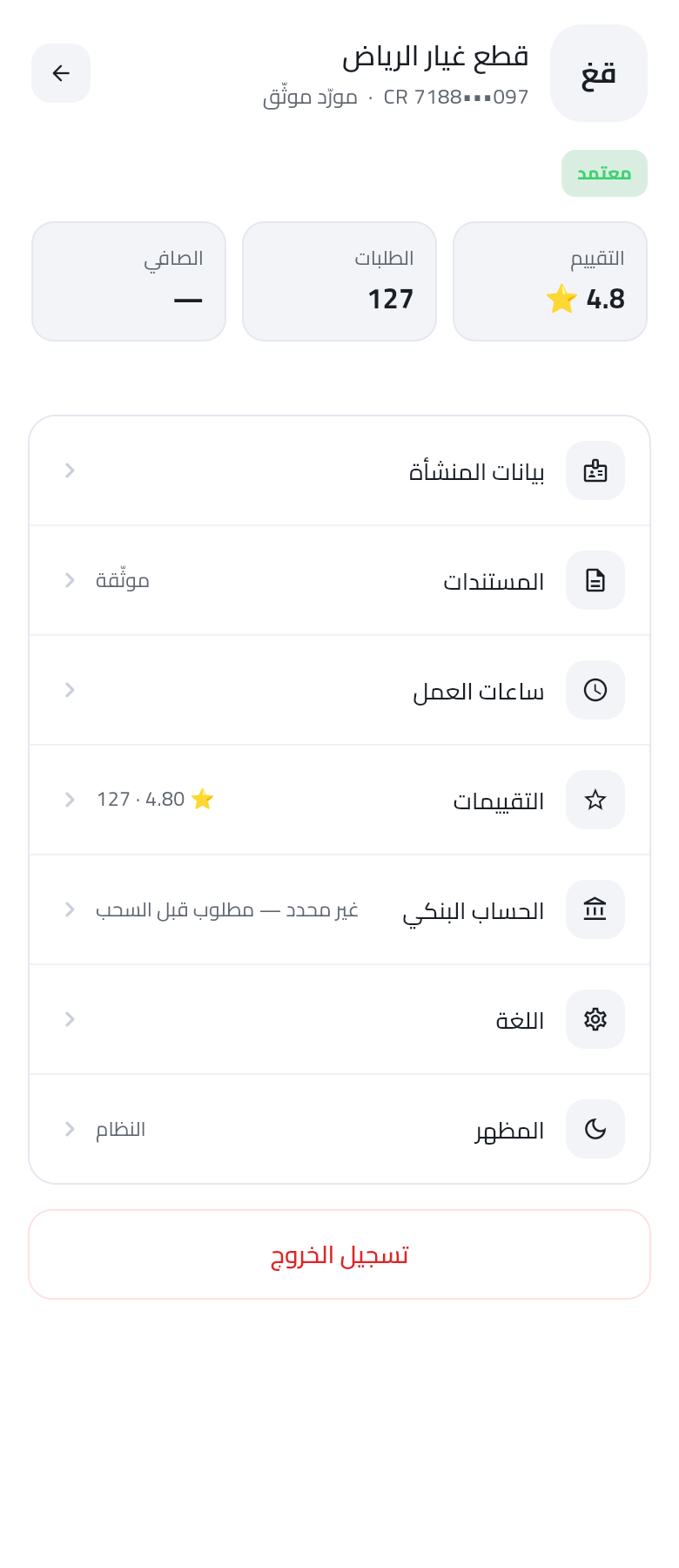Tap the ratings star outline icon
This screenshot has width=679, height=1568.
click(x=595, y=800)
